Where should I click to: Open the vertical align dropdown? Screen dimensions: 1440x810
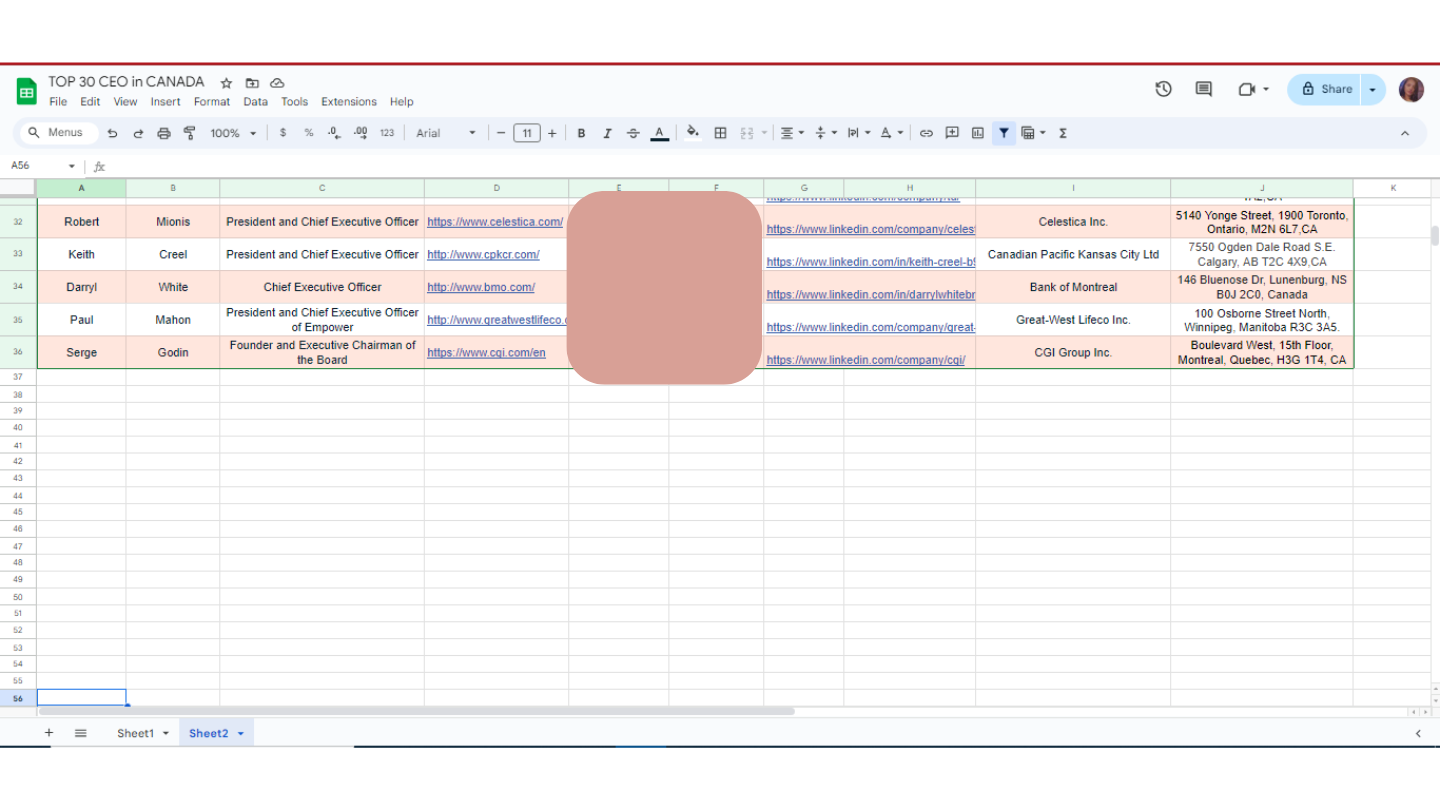[824, 133]
